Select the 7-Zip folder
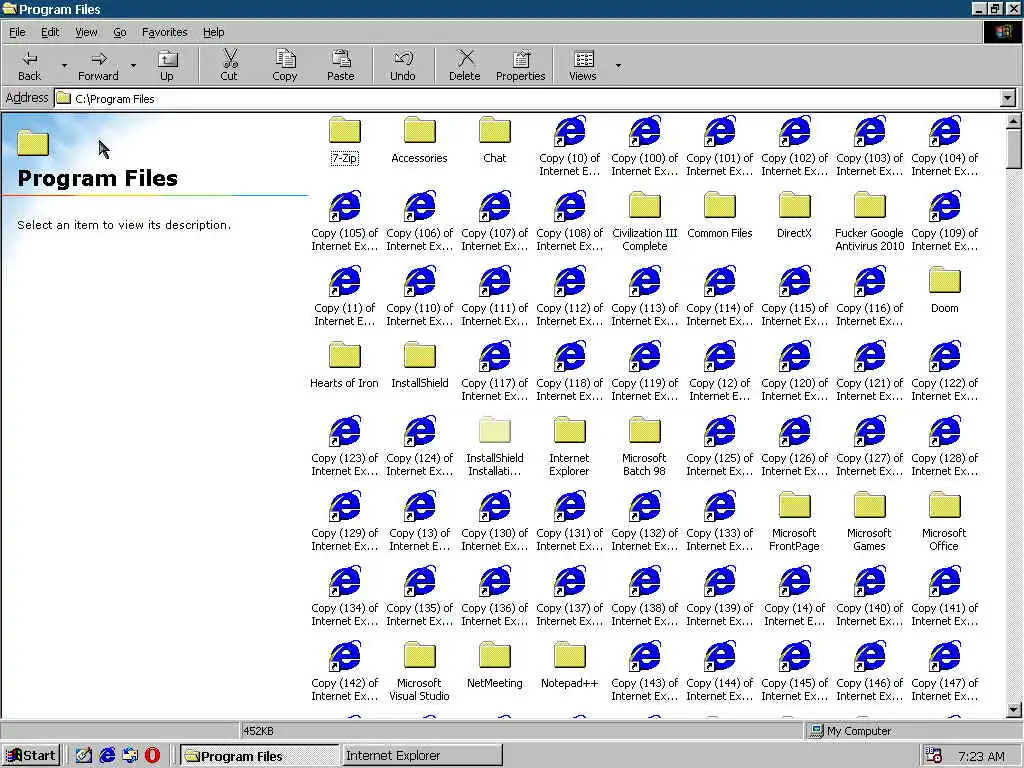This screenshot has height=768, width=1024. point(345,140)
